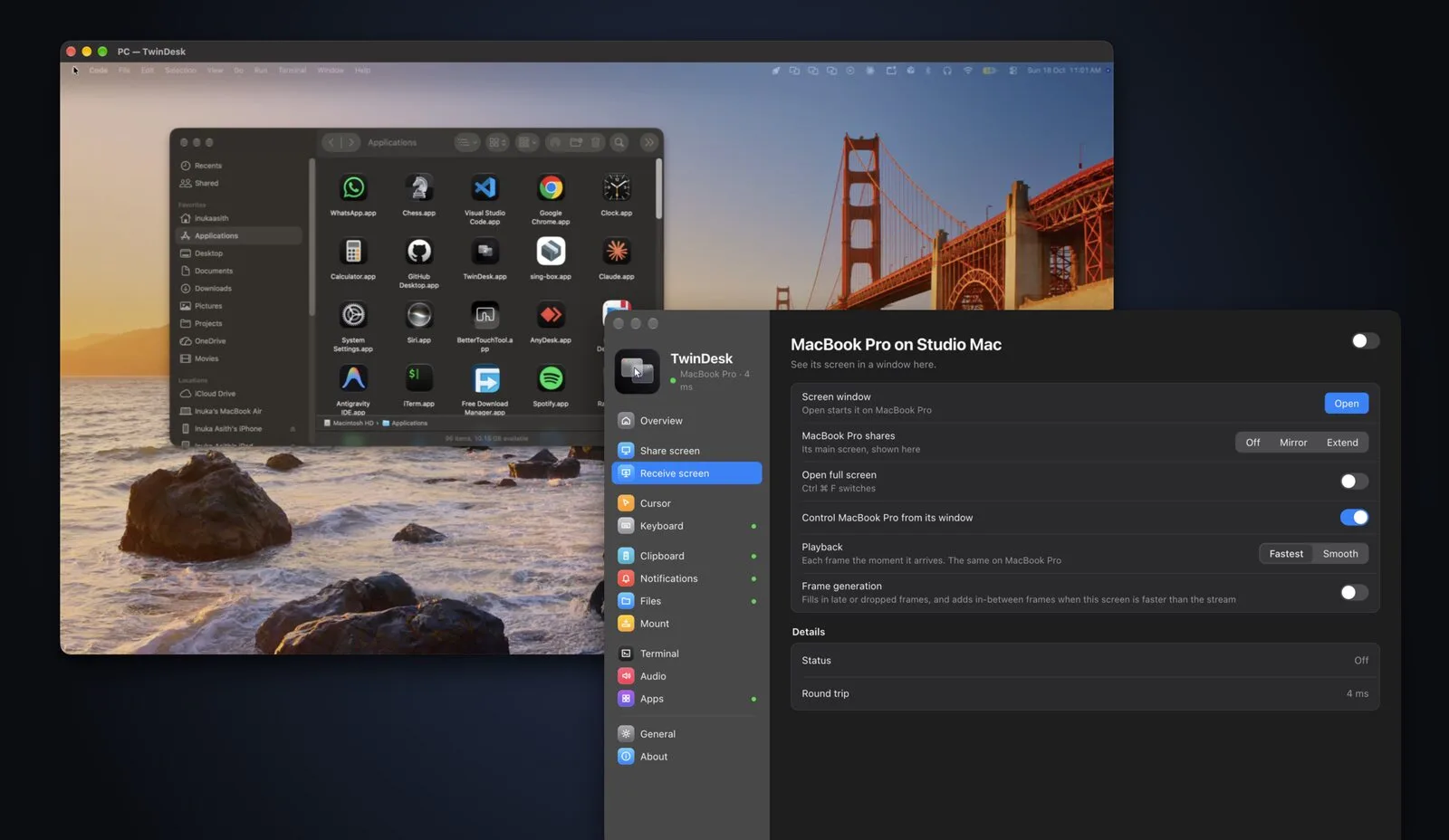Open Notifications settings in sidebar

[686, 578]
